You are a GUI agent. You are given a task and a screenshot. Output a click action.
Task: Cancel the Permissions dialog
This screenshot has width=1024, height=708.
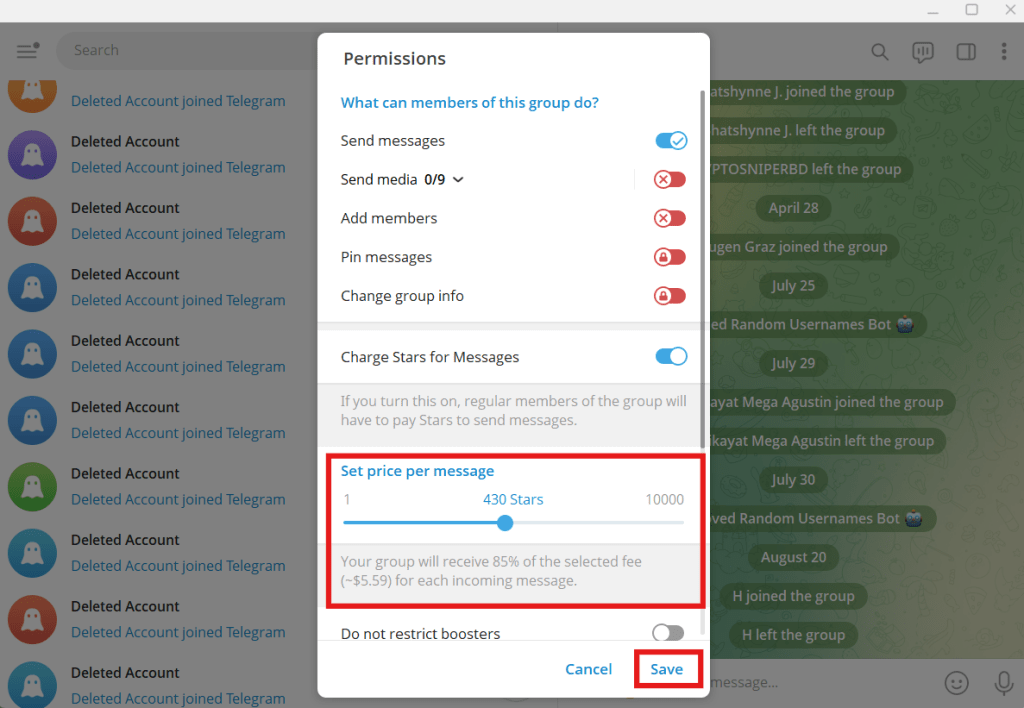588,669
